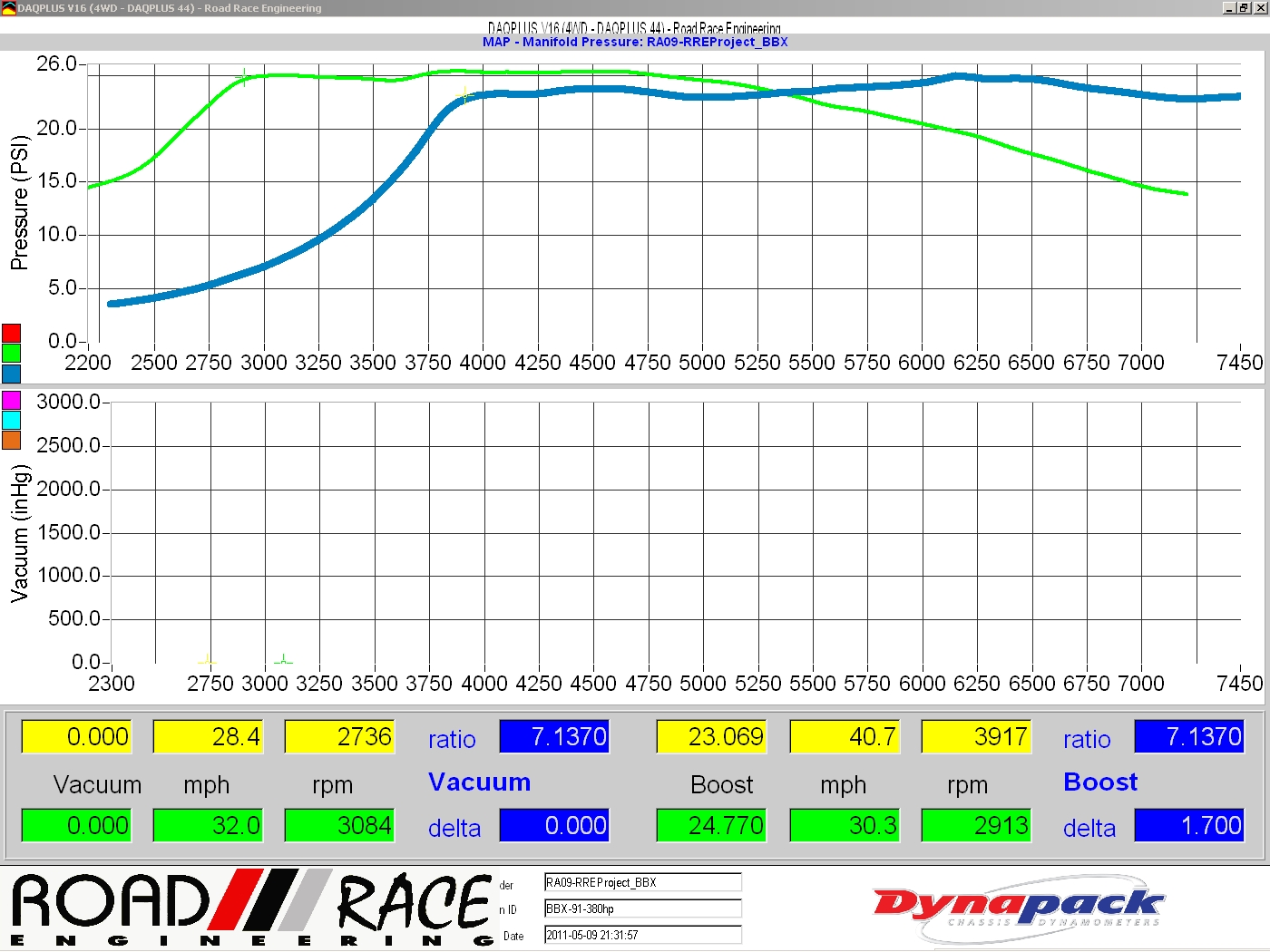1270x952 pixels.
Task: Click the red run color swatch
Action: [11, 333]
